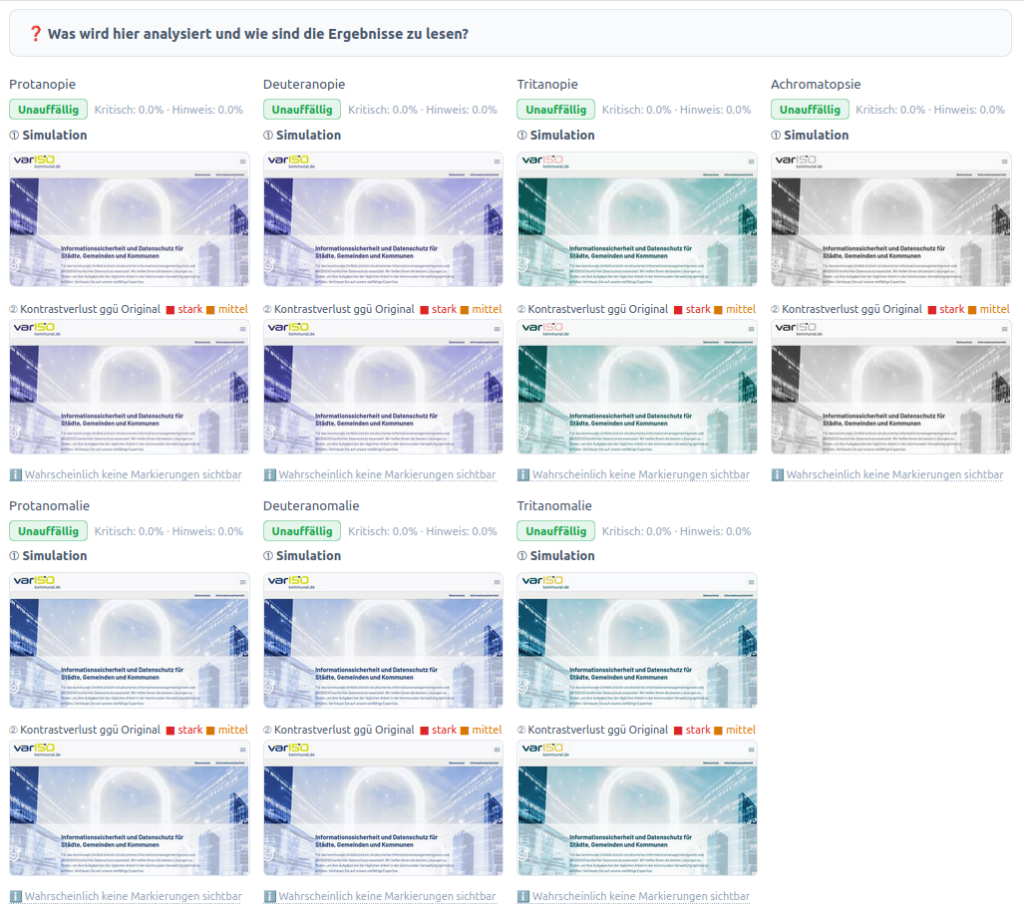Click 'Wahrscheinlich keine Markierungen sichtbar' under Tritanopie
The width and height of the screenshot is (1024, 913).
pyautogui.click(x=641, y=475)
